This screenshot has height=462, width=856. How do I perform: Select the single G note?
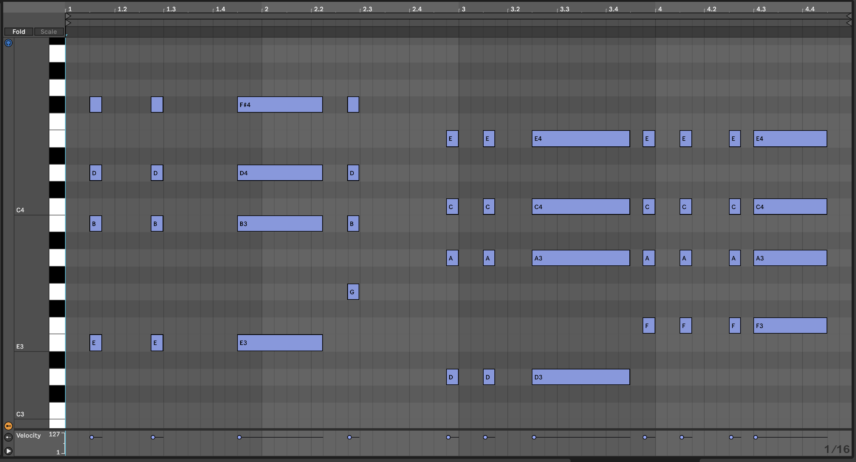[x=353, y=292]
